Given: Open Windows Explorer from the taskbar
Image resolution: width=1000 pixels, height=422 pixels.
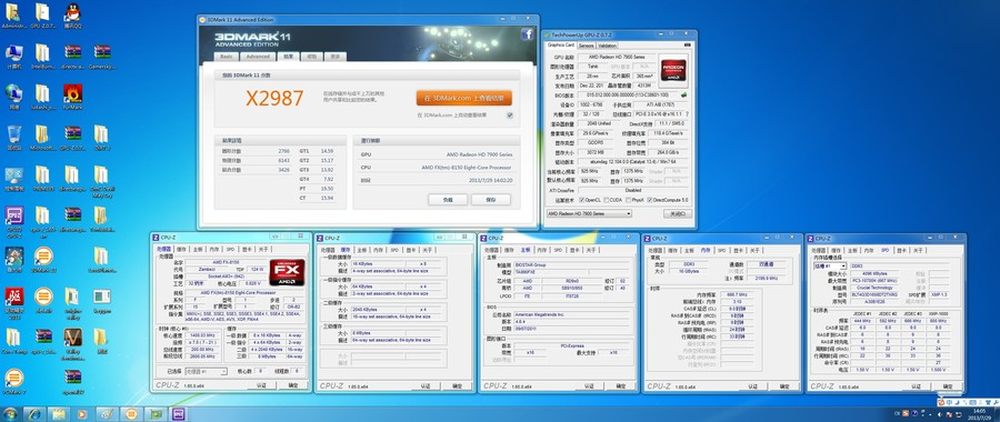Looking at the screenshot, I should click(x=57, y=414).
